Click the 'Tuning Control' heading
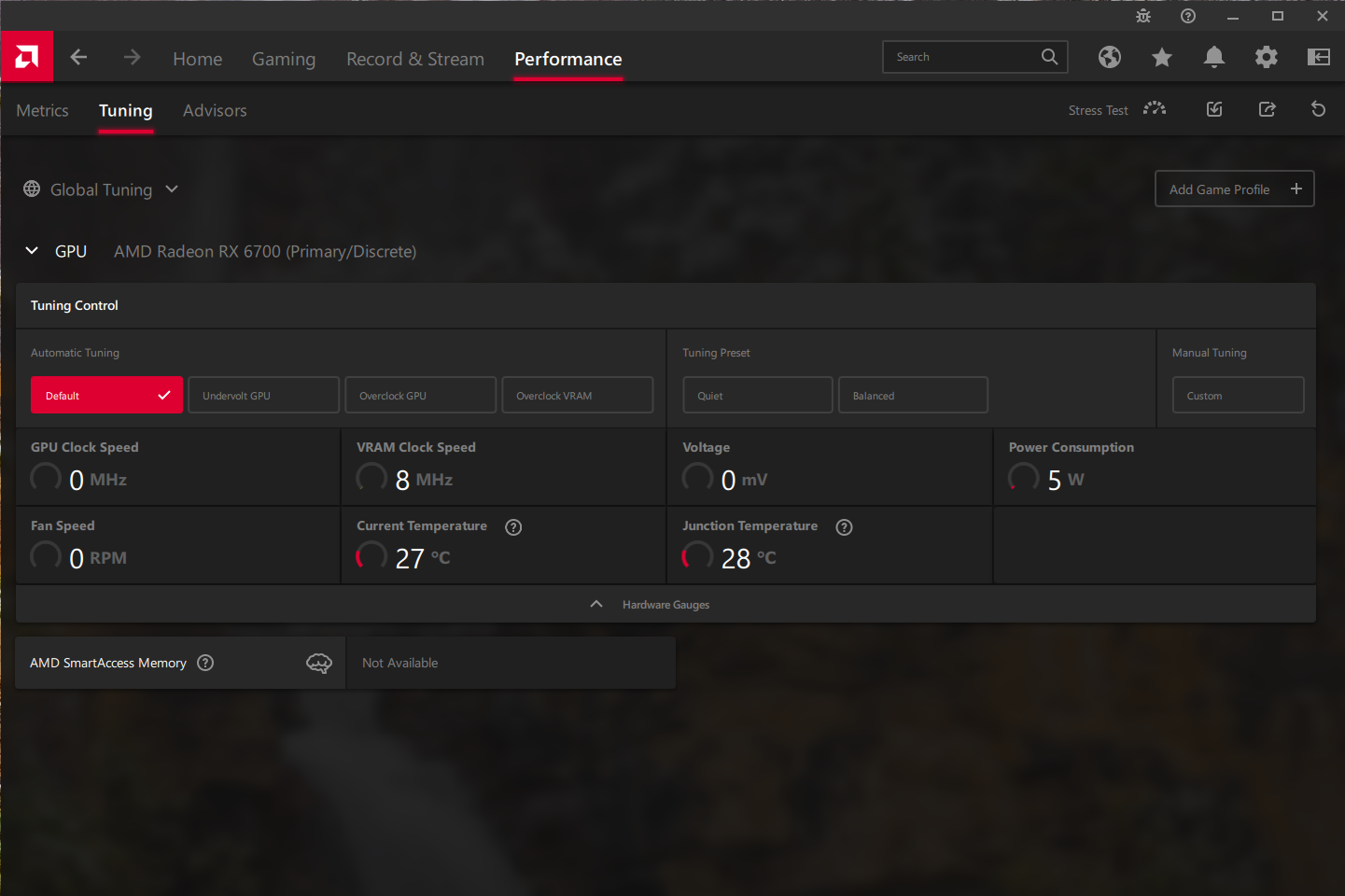Screen dimensions: 1345x896 click(75, 305)
